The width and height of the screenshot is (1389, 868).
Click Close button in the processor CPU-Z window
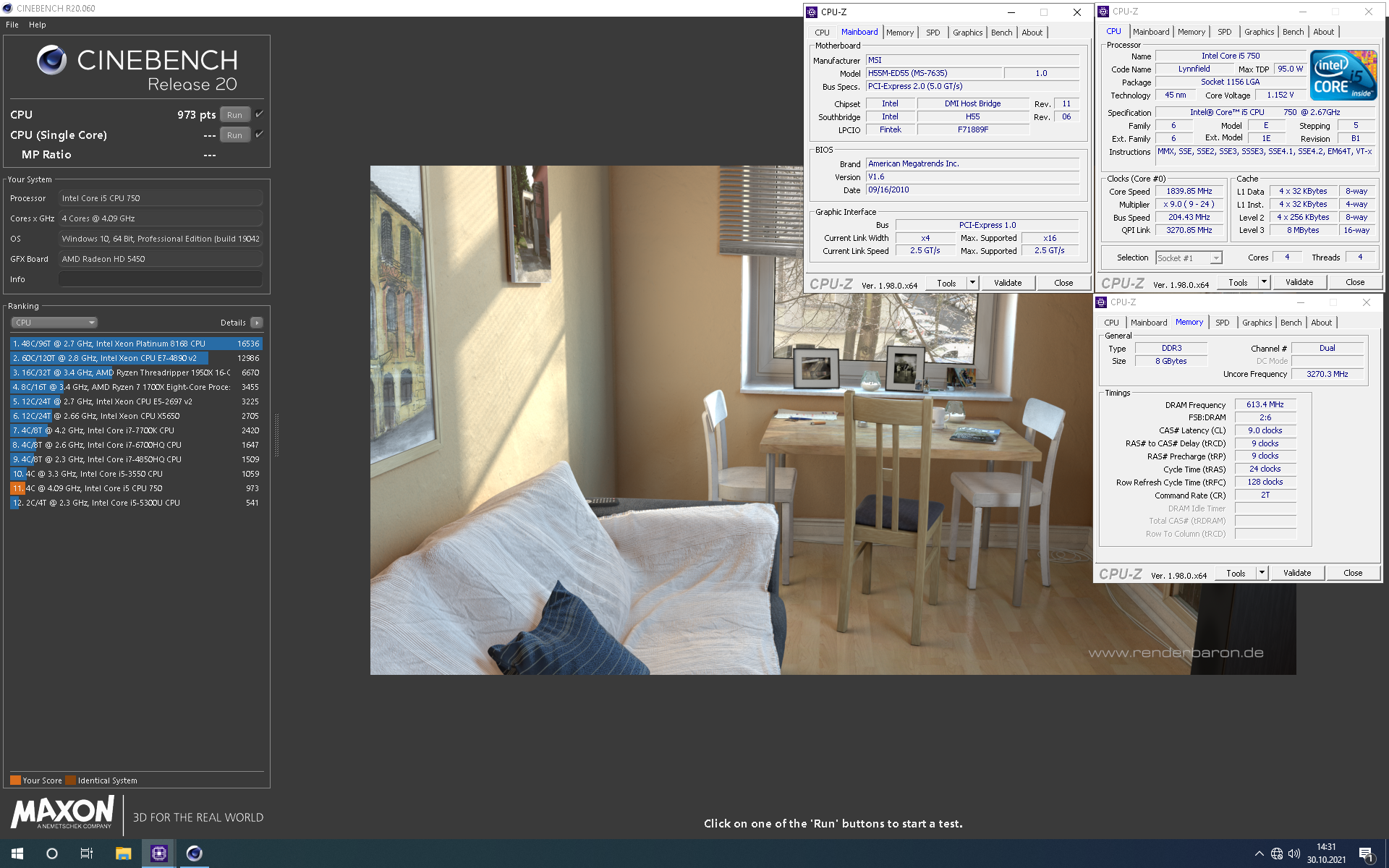(x=1355, y=282)
